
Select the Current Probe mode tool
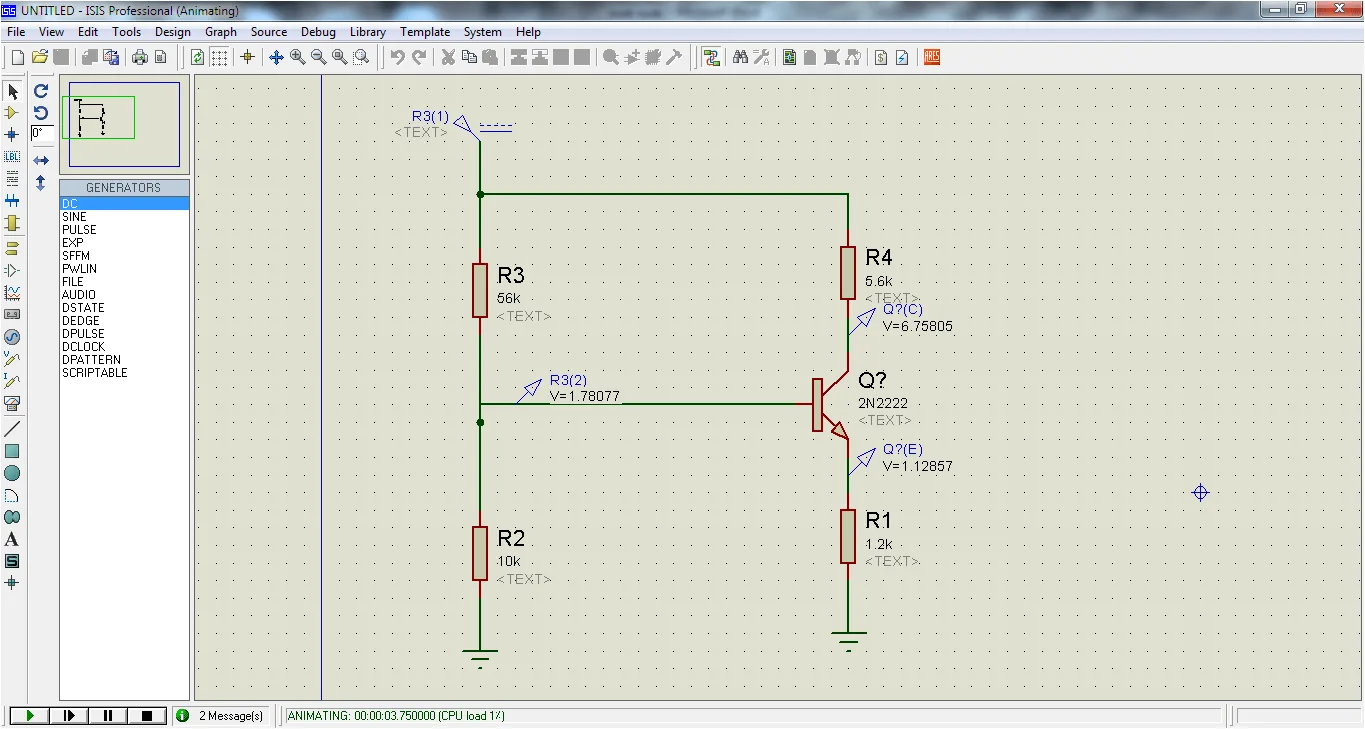[13, 381]
